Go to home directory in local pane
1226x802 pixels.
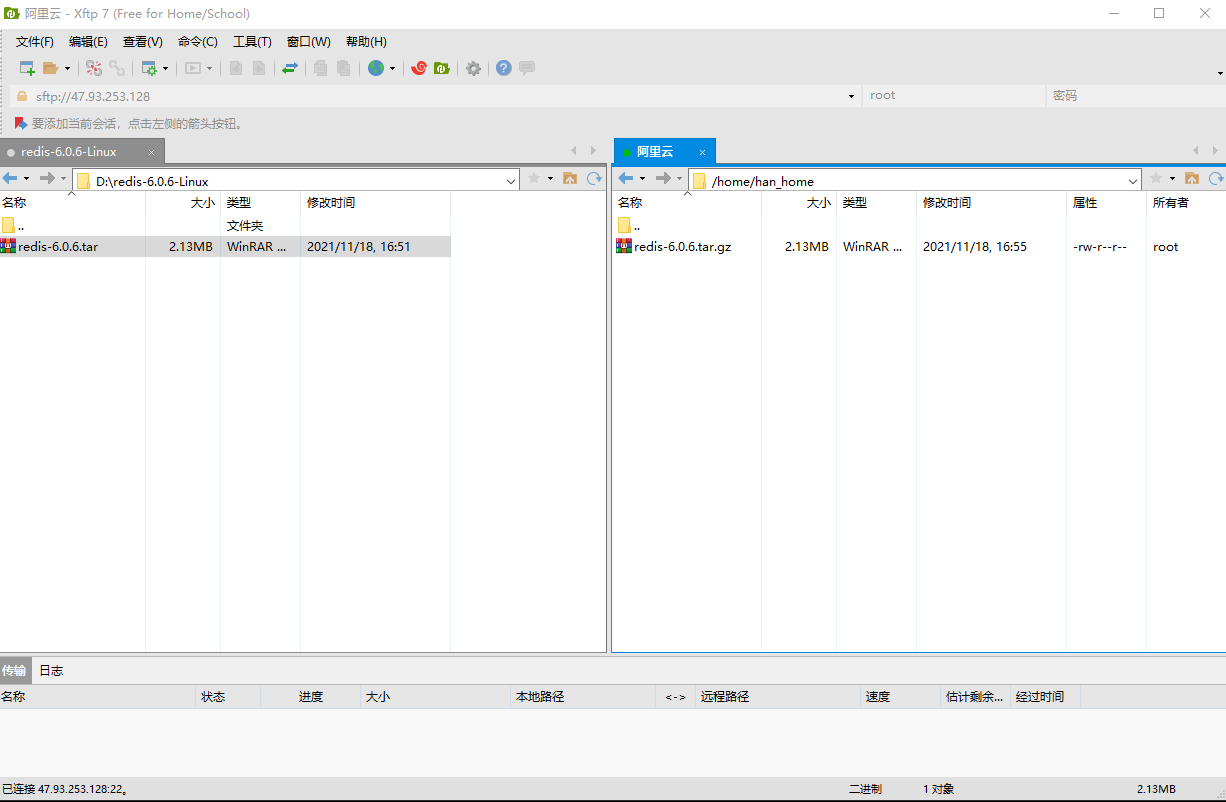[570, 178]
